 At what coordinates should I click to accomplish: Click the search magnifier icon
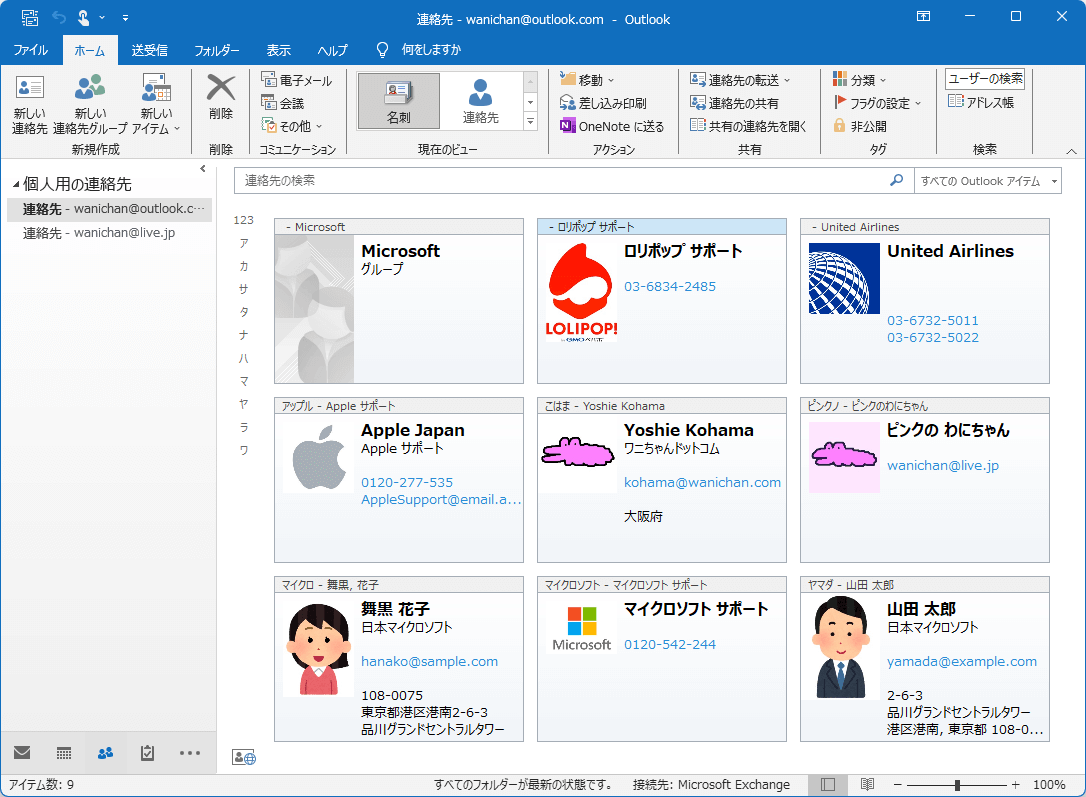point(896,181)
